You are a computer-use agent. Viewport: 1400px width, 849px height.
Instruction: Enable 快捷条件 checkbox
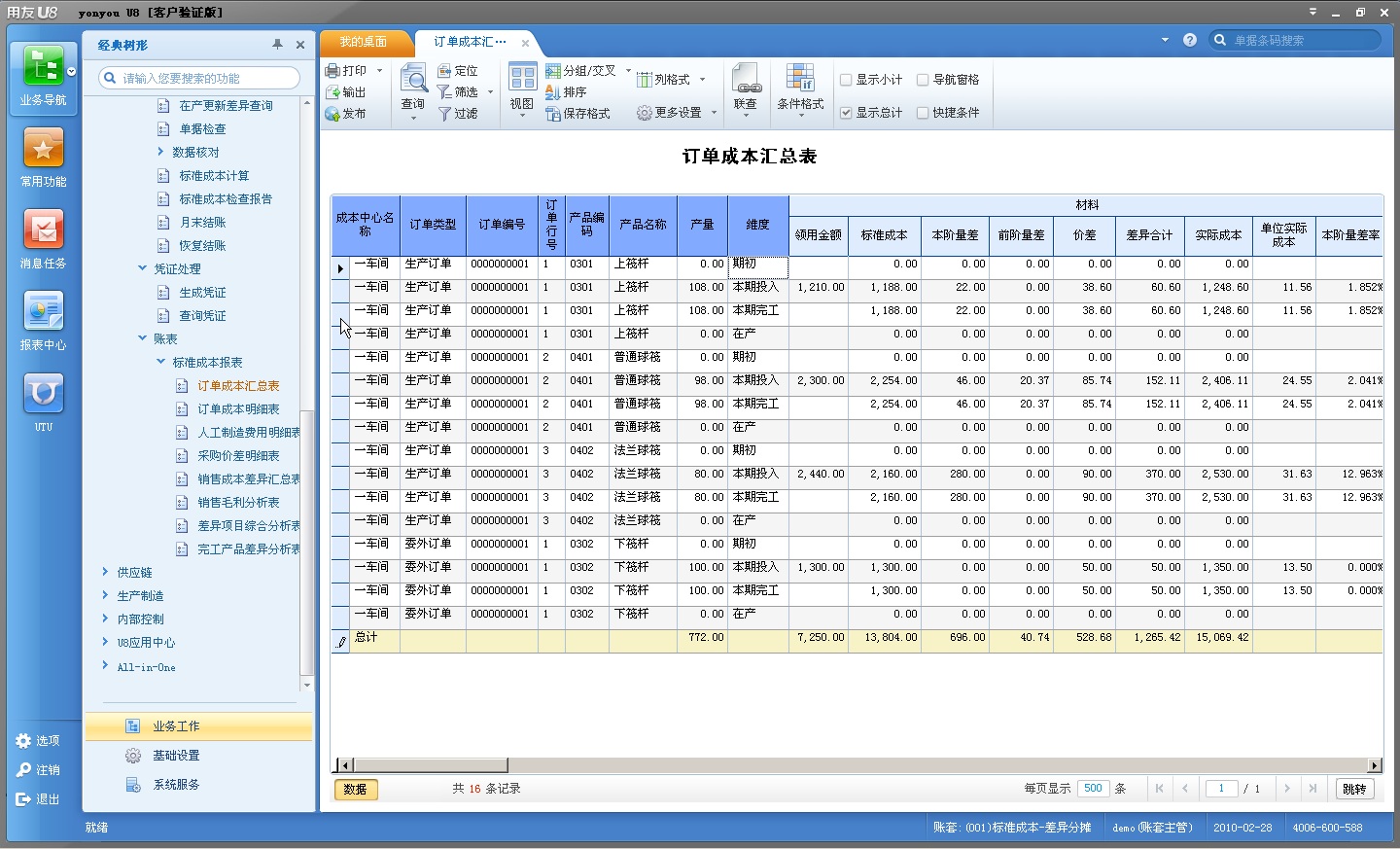click(x=923, y=113)
